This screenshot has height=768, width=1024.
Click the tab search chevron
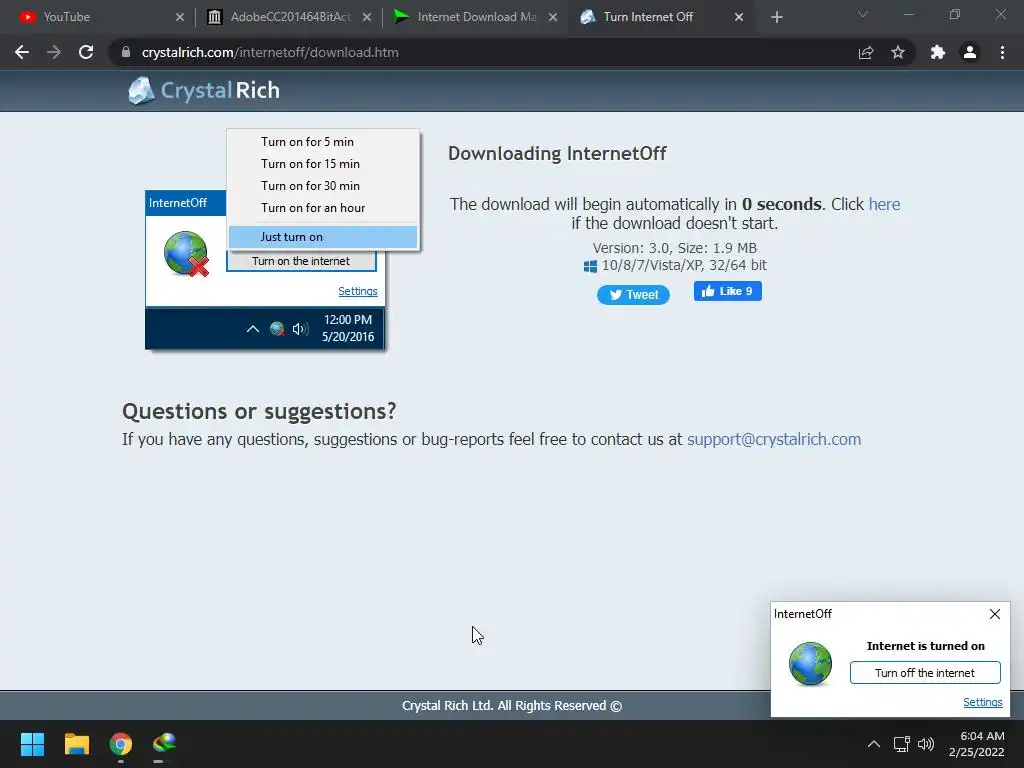coord(863,14)
